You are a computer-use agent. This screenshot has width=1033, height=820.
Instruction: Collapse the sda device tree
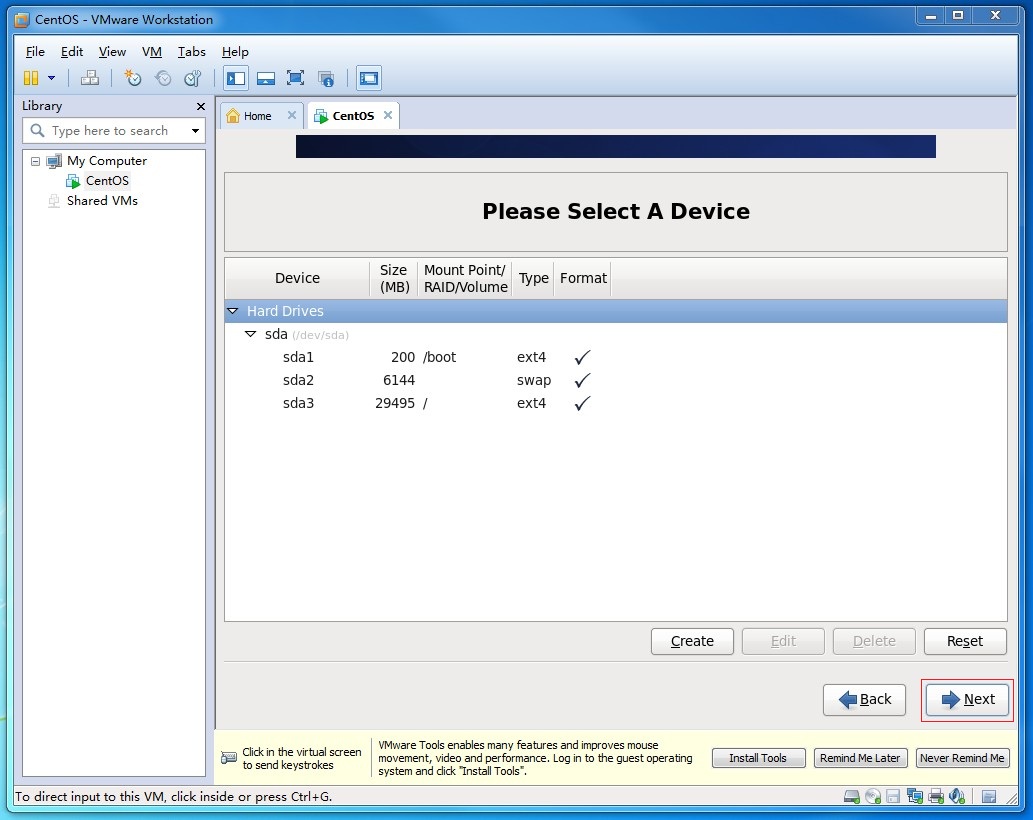(x=251, y=334)
